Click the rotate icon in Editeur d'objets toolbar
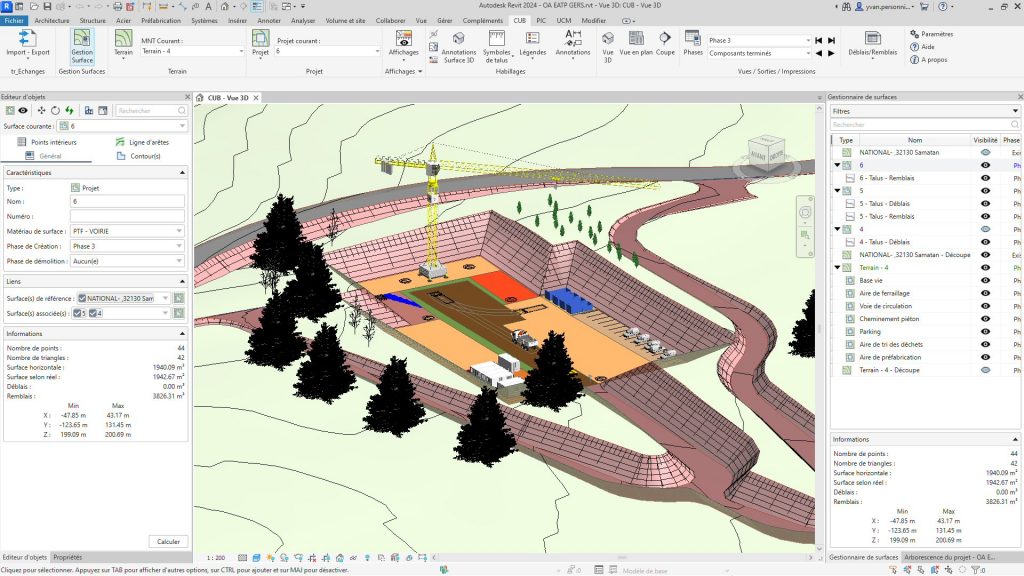Image resolution: width=1024 pixels, height=576 pixels. 56,110
